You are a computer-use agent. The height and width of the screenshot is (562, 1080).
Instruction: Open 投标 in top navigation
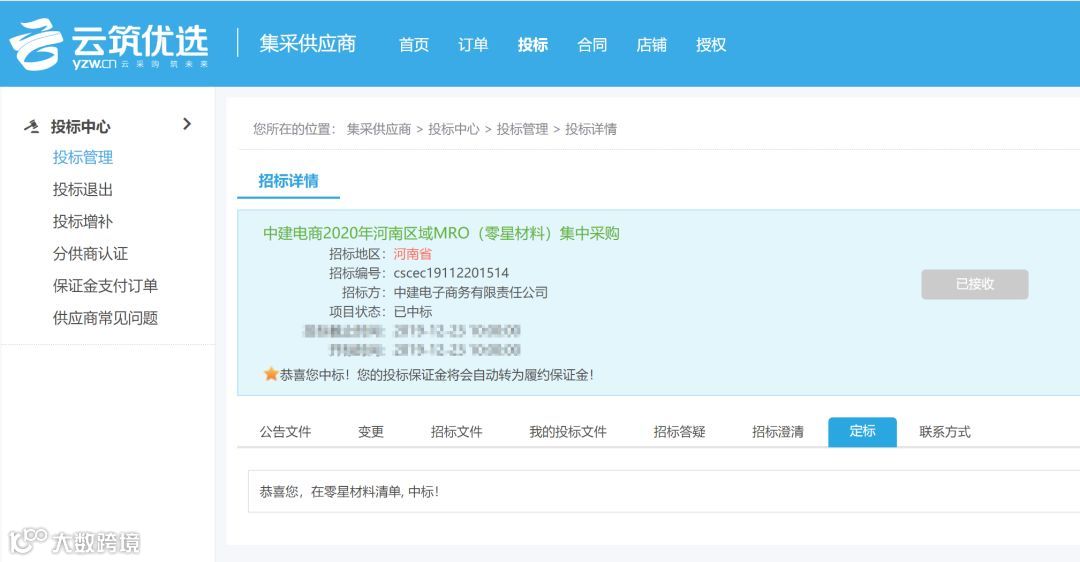tap(533, 45)
